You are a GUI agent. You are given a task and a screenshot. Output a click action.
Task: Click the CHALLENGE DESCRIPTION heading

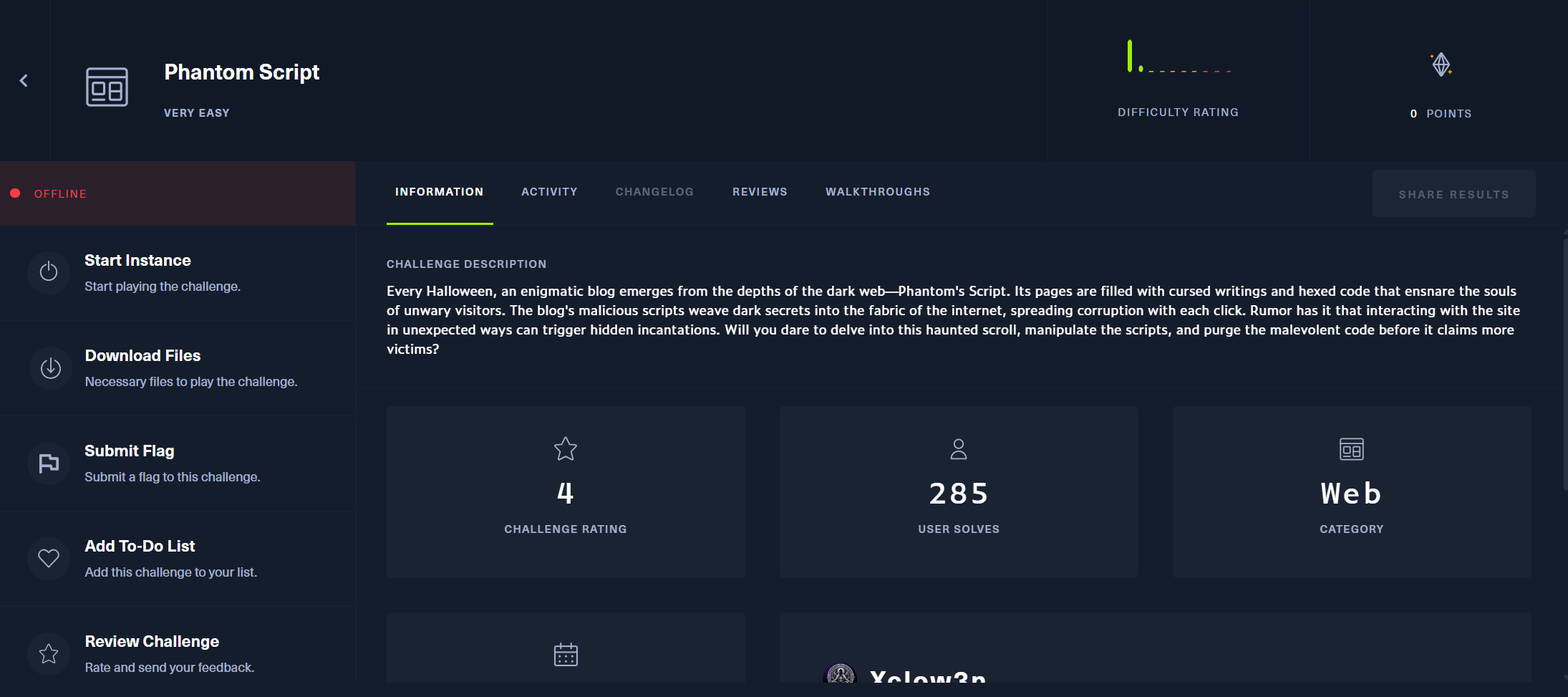(467, 264)
